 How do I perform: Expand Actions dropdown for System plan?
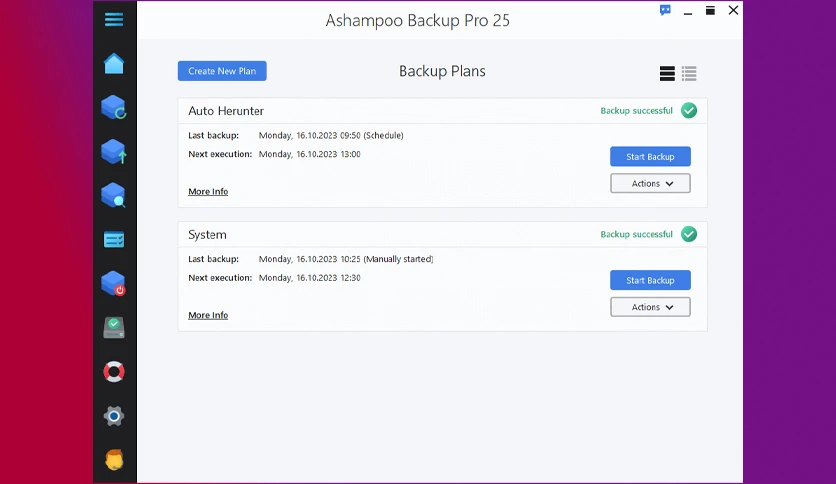pos(650,307)
